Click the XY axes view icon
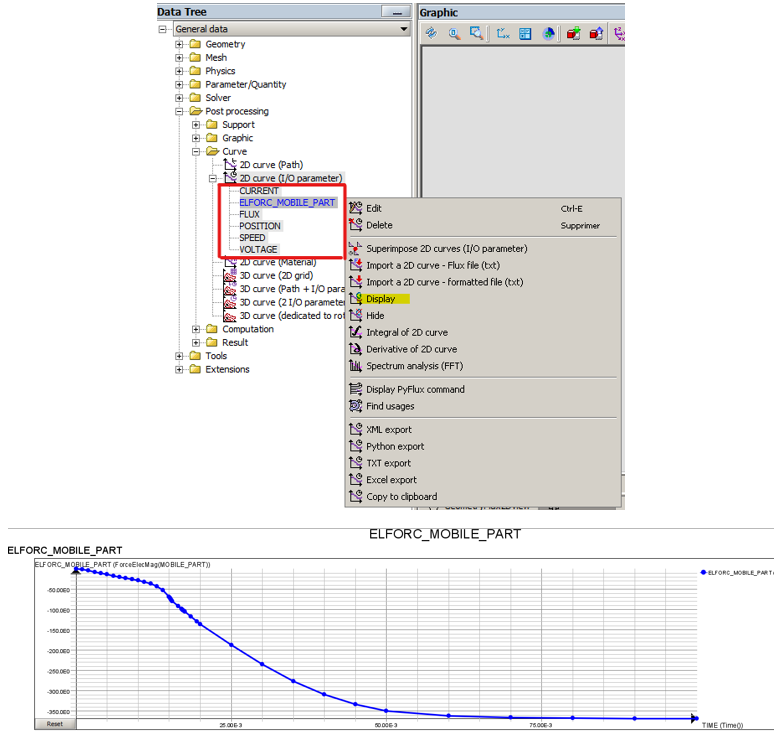 point(503,33)
